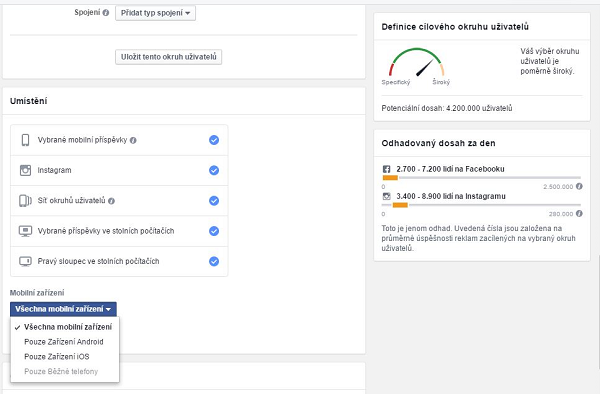Click info icon next to 2.500.000
The height and width of the screenshot is (394, 600).
pos(579,186)
